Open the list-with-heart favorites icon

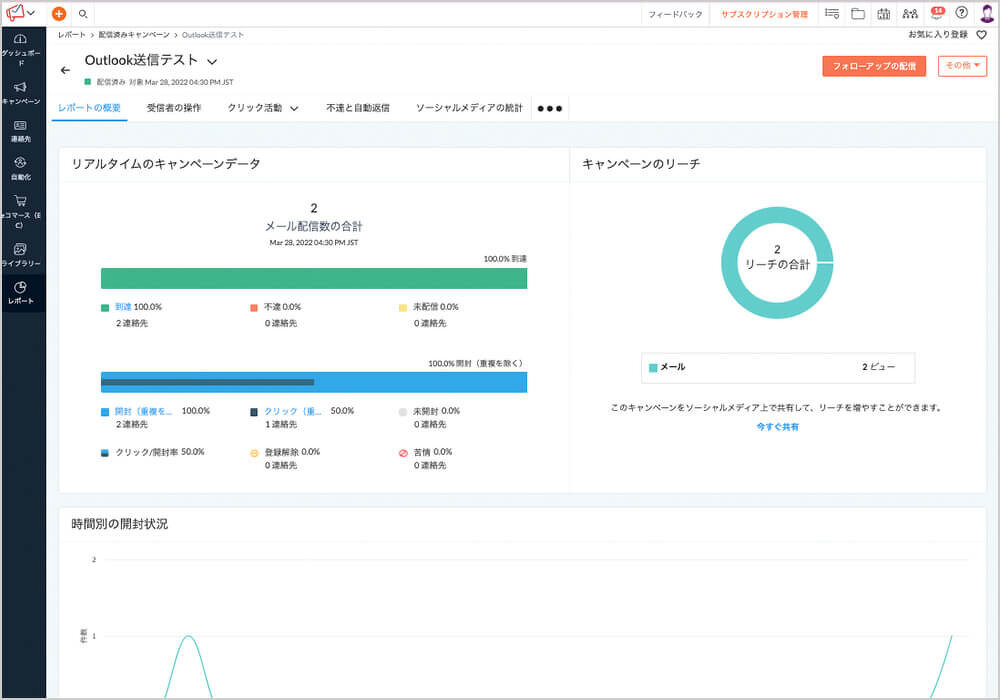(x=832, y=13)
